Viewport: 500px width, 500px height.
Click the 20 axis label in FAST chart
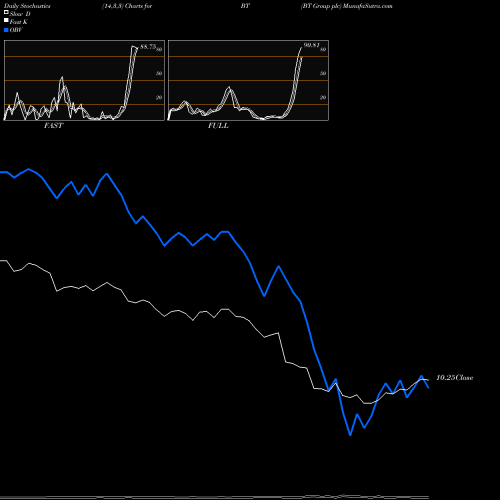[159, 97]
